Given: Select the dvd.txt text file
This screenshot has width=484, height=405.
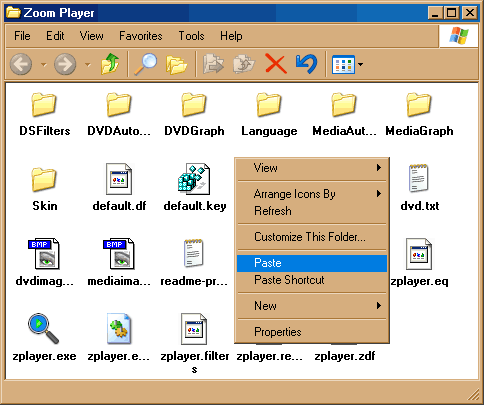Looking at the screenshot, I should tap(419, 188).
